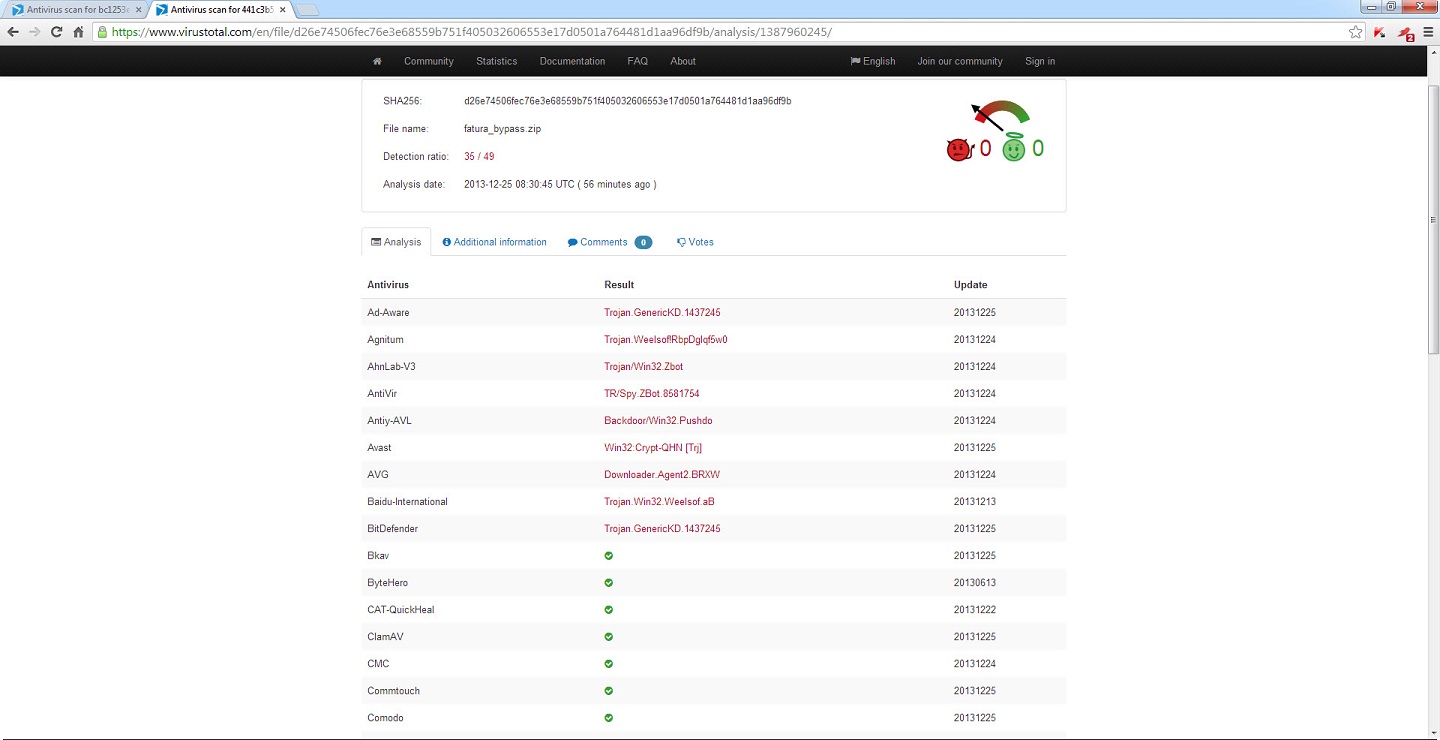Click antivirus name Antiy-AVL

point(389,421)
